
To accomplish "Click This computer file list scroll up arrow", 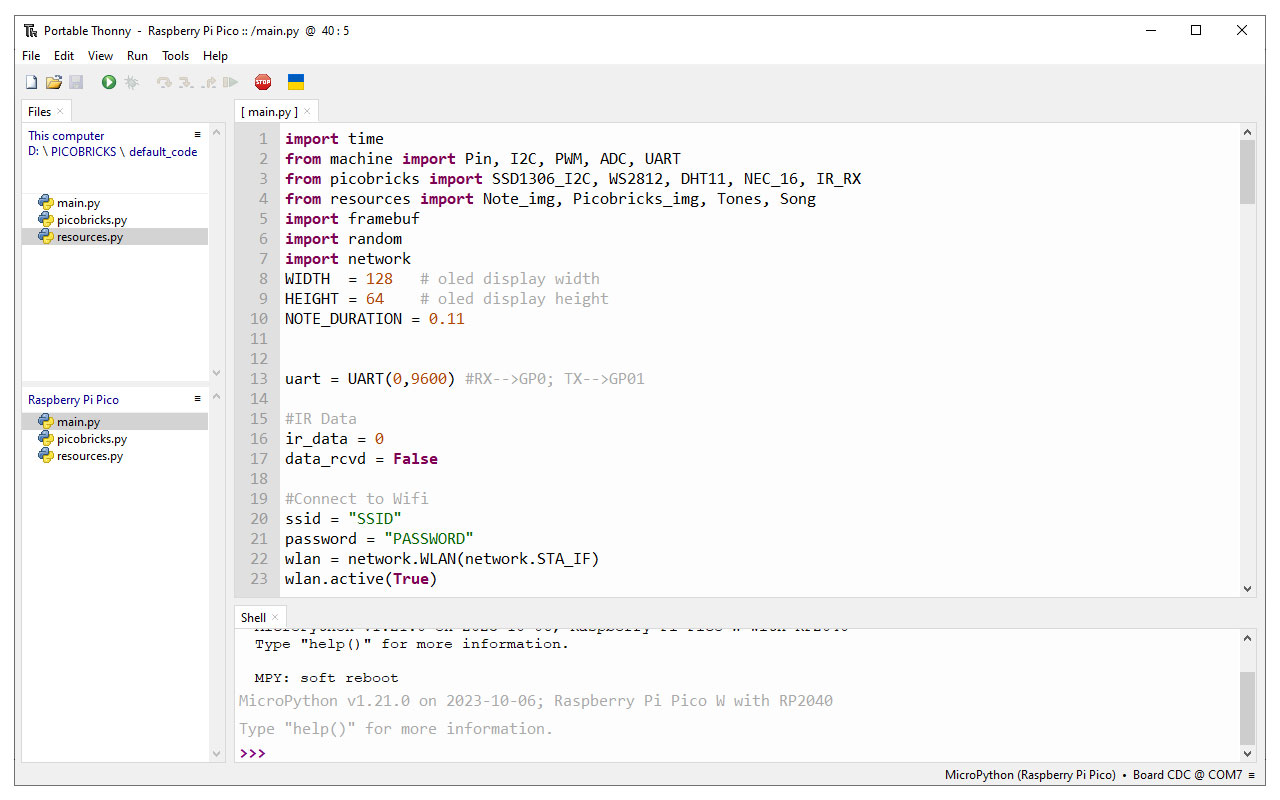I will point(216,131).
